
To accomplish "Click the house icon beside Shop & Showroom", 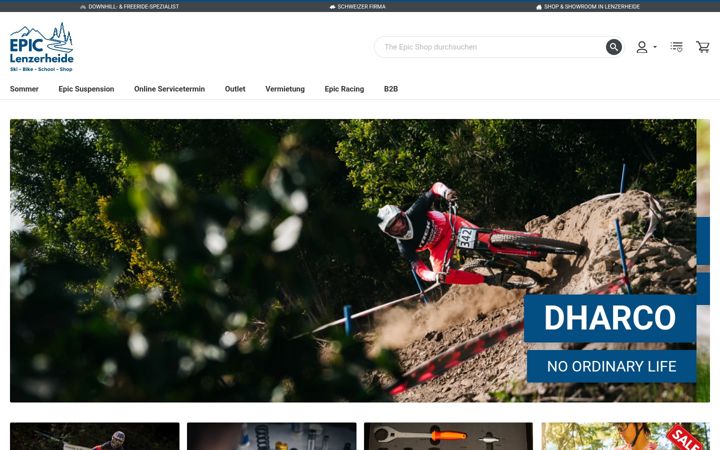I will click(x=539, y=7).
